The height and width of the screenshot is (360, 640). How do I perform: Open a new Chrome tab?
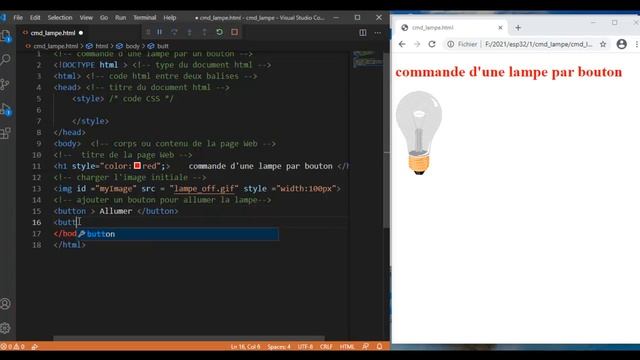point(518,28)
